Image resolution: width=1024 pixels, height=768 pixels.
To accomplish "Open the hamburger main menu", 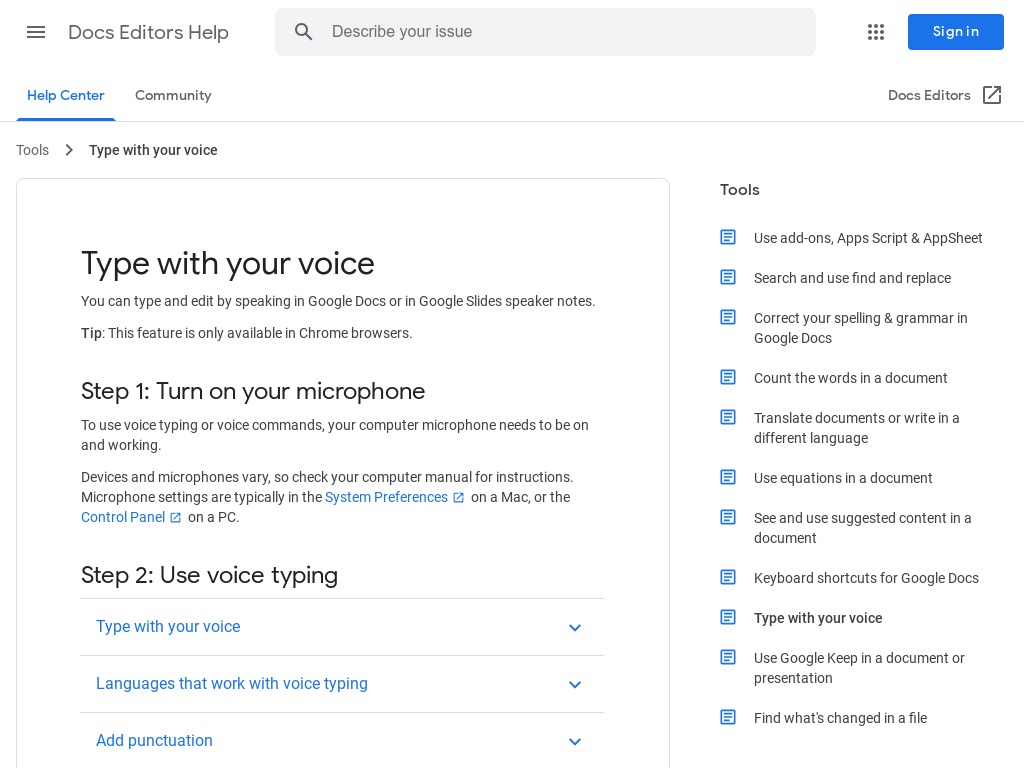I will [36, 32].
